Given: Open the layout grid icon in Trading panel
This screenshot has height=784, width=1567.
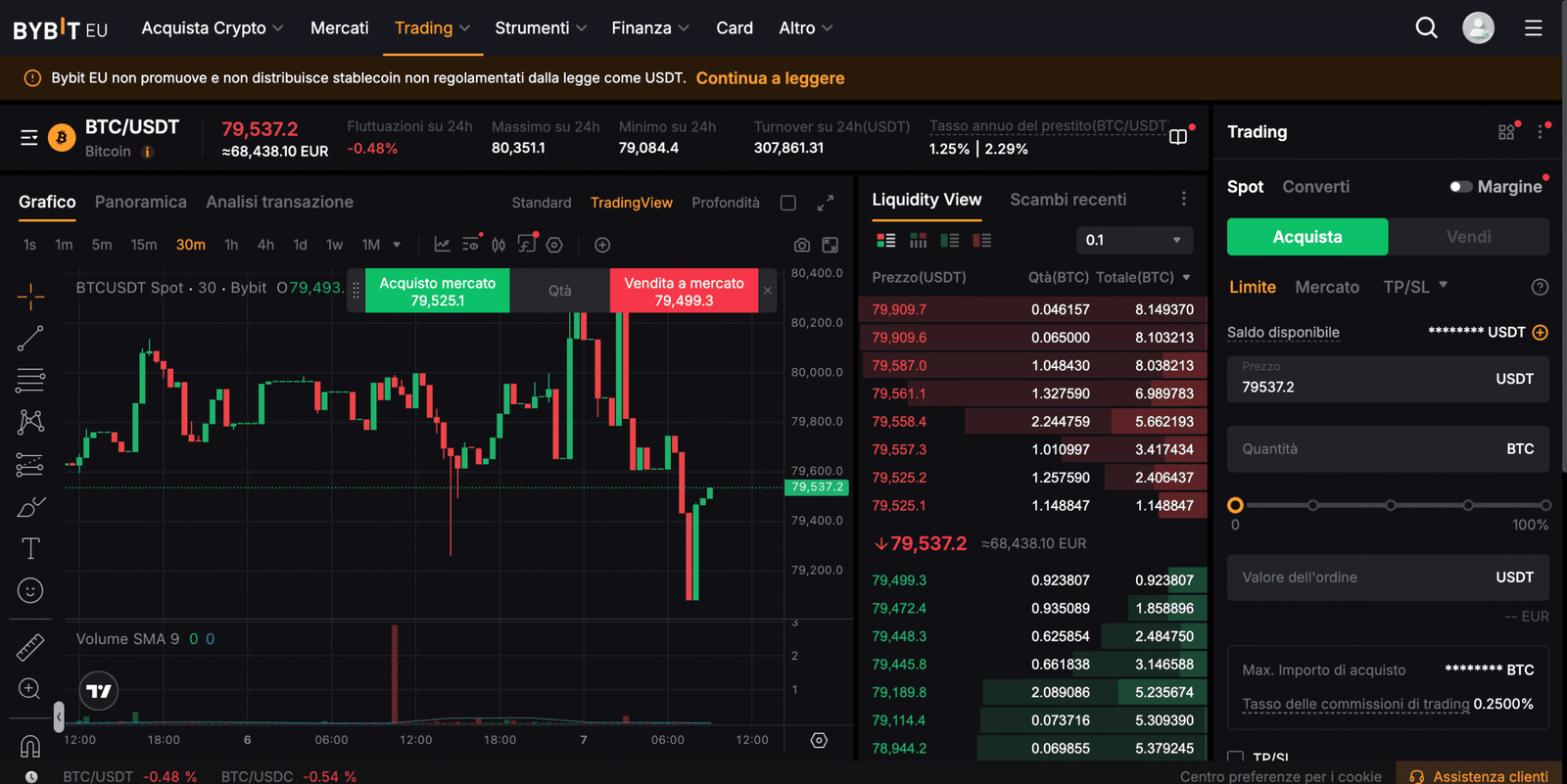Looking at the screenshot, I should [x=1506, y=132].
